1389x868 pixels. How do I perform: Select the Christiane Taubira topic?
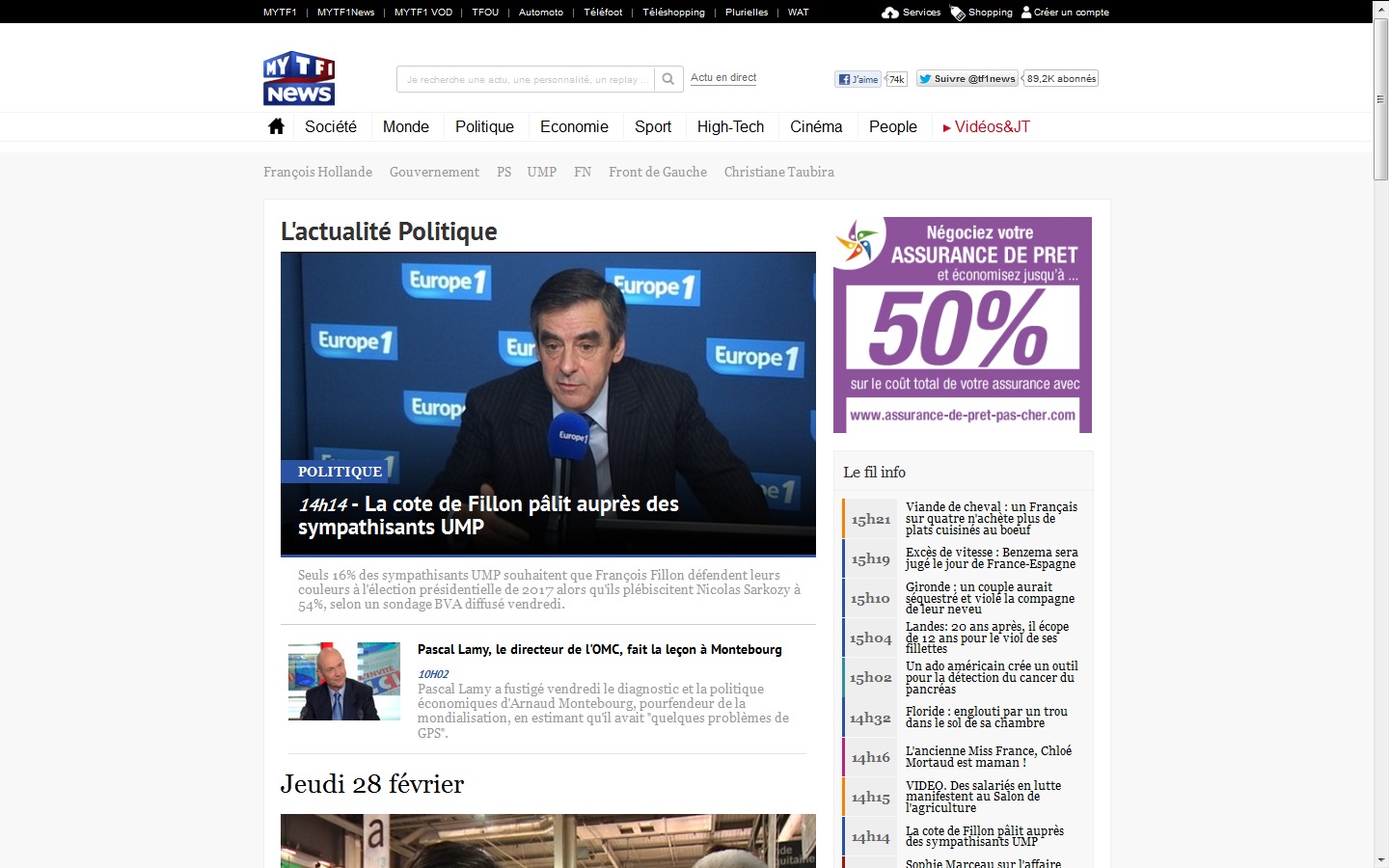[x=779, y=172]
